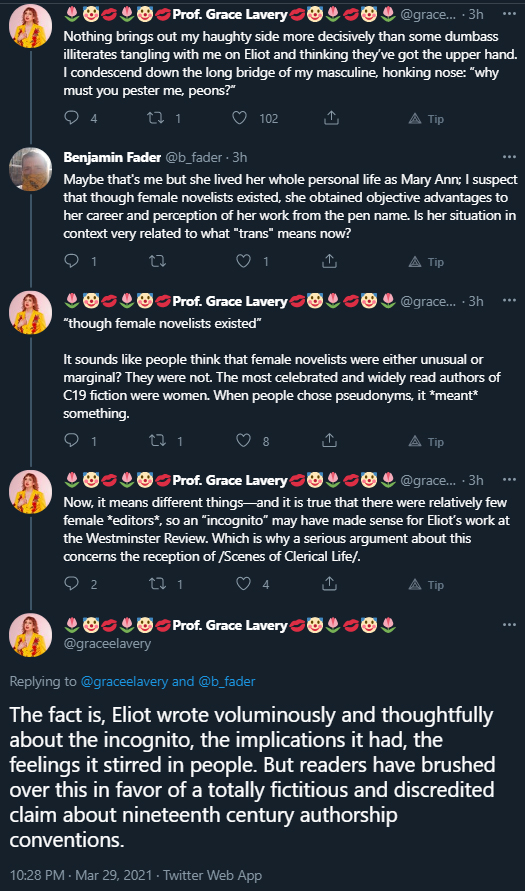Viewport: 525px width, 891px height.
Task: Open more options on the first tweet
Action: coord(510,14)
